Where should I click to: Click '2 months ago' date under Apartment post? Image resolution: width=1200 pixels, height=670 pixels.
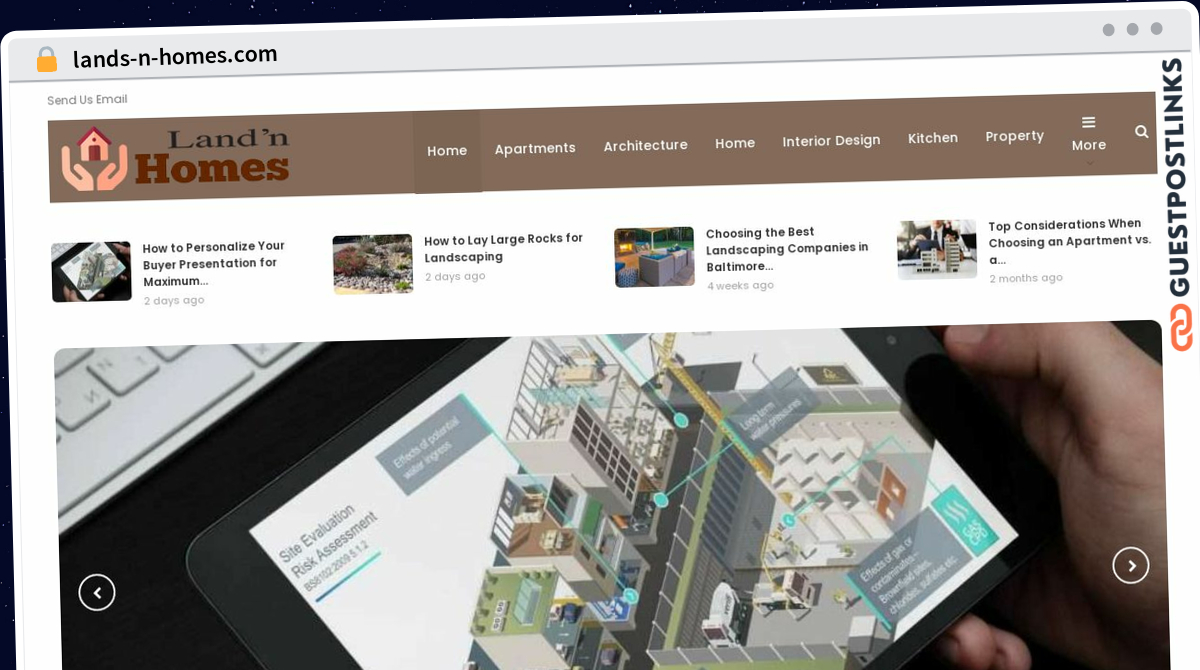[x=1026, y=278]
